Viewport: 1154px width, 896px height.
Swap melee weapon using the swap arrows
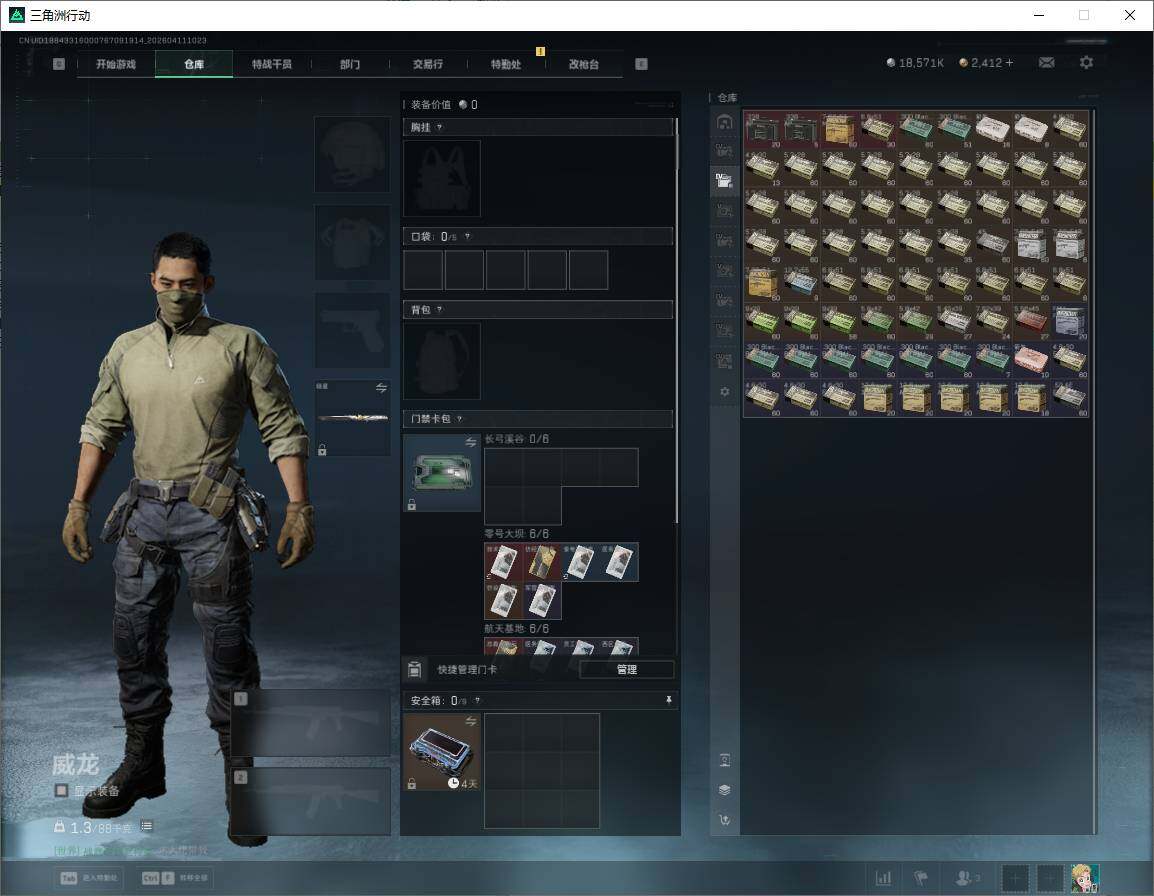[x=381, y=388]
